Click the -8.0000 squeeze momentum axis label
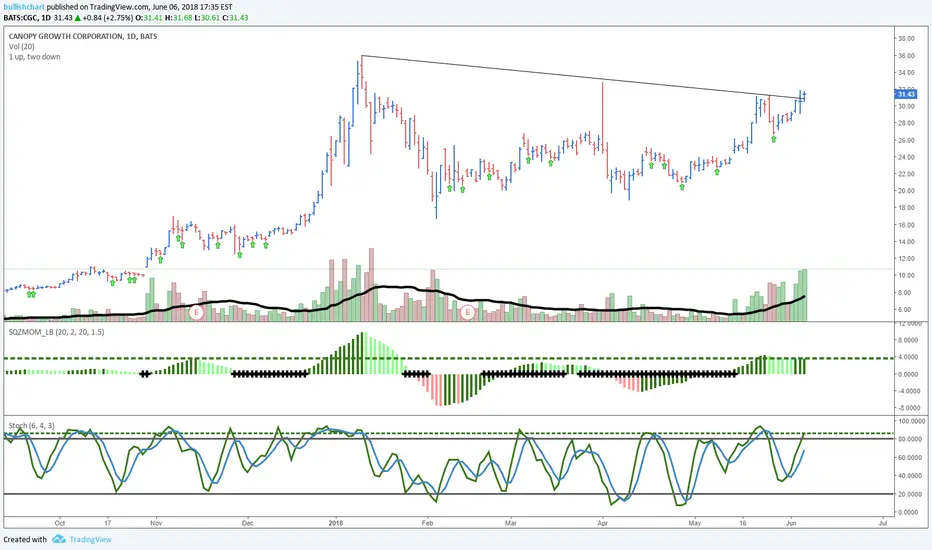The image size is (932, 550). tap(909, 408)
